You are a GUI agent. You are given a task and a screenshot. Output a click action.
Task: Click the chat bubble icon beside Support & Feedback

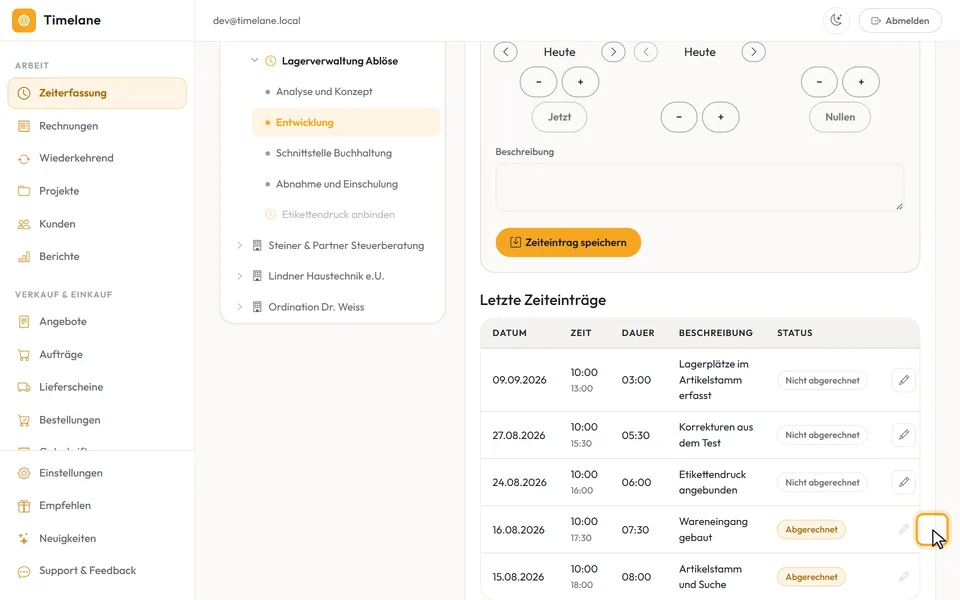point(24,571)
